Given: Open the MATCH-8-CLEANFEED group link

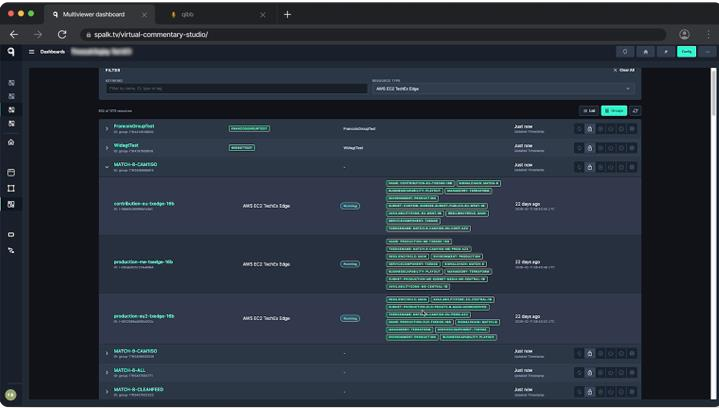Looking at the screenshot, I should [x=138, y=389].
